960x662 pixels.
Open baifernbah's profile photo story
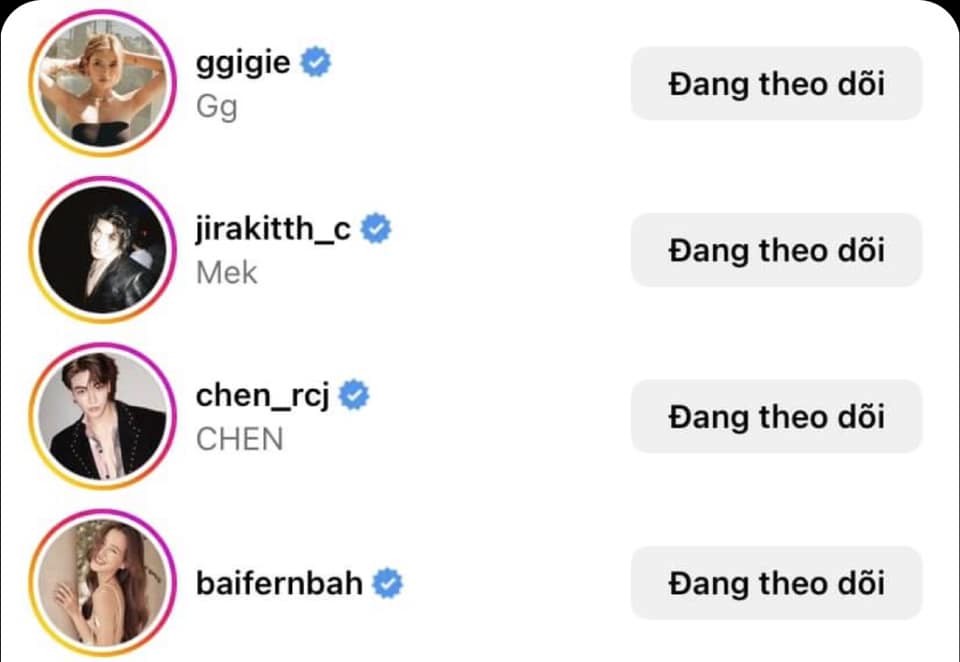coord(98,583)
